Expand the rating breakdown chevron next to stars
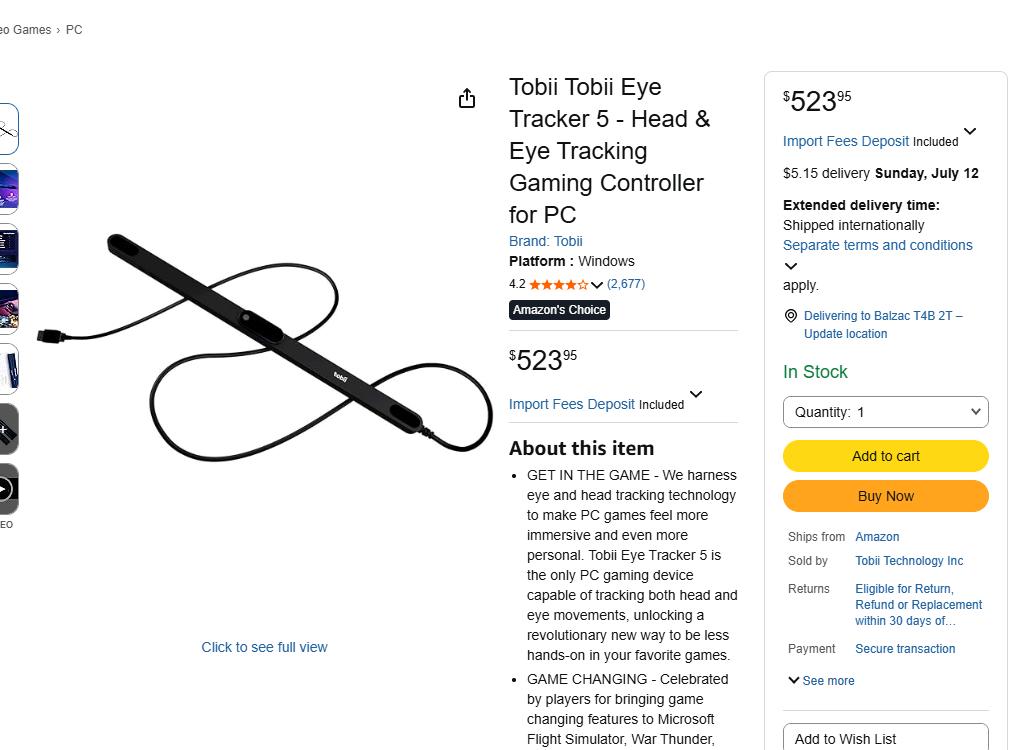The image size is (1026, 750). [596, 285]
